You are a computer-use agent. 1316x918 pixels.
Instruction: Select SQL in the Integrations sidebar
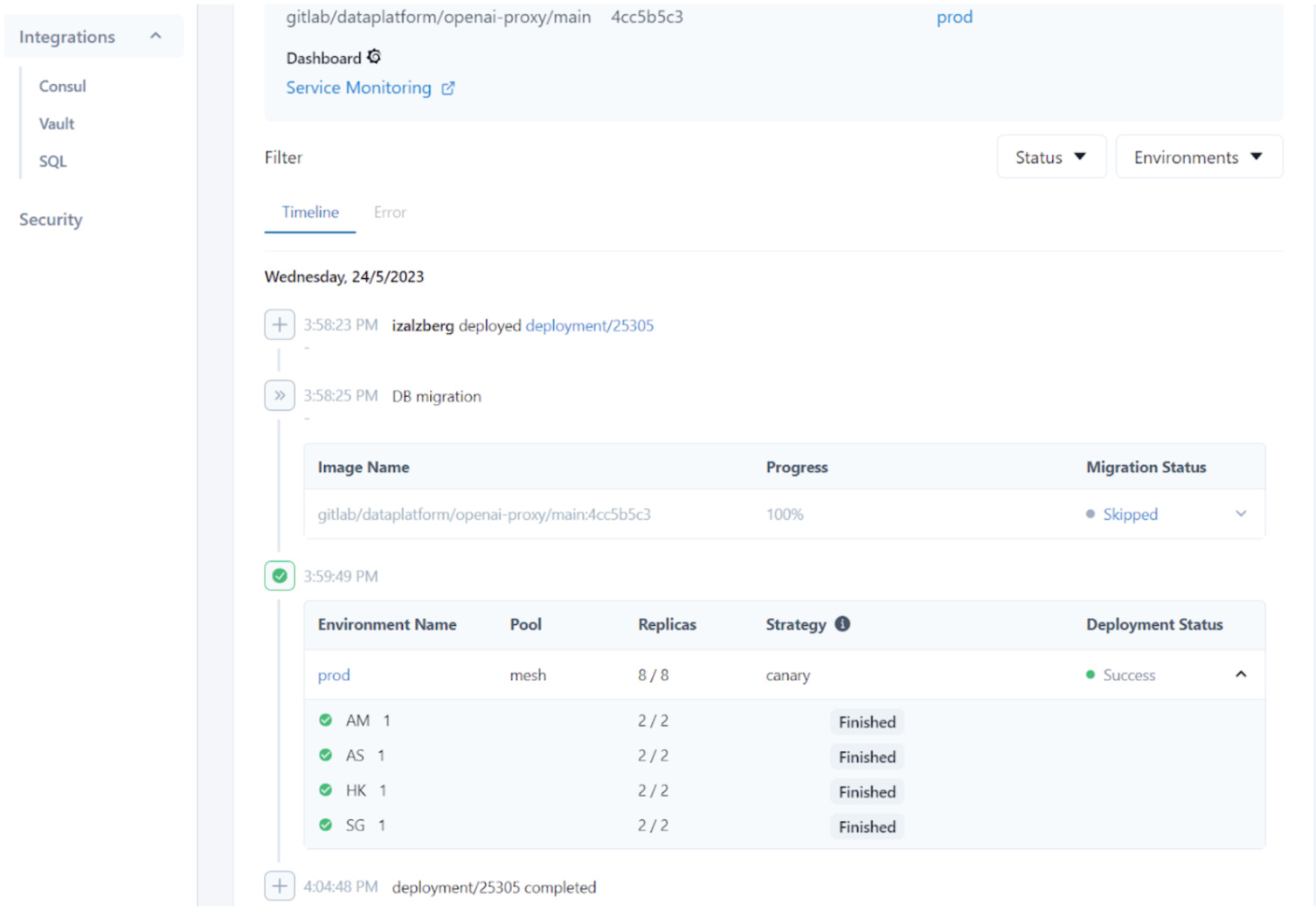[52, 161]
